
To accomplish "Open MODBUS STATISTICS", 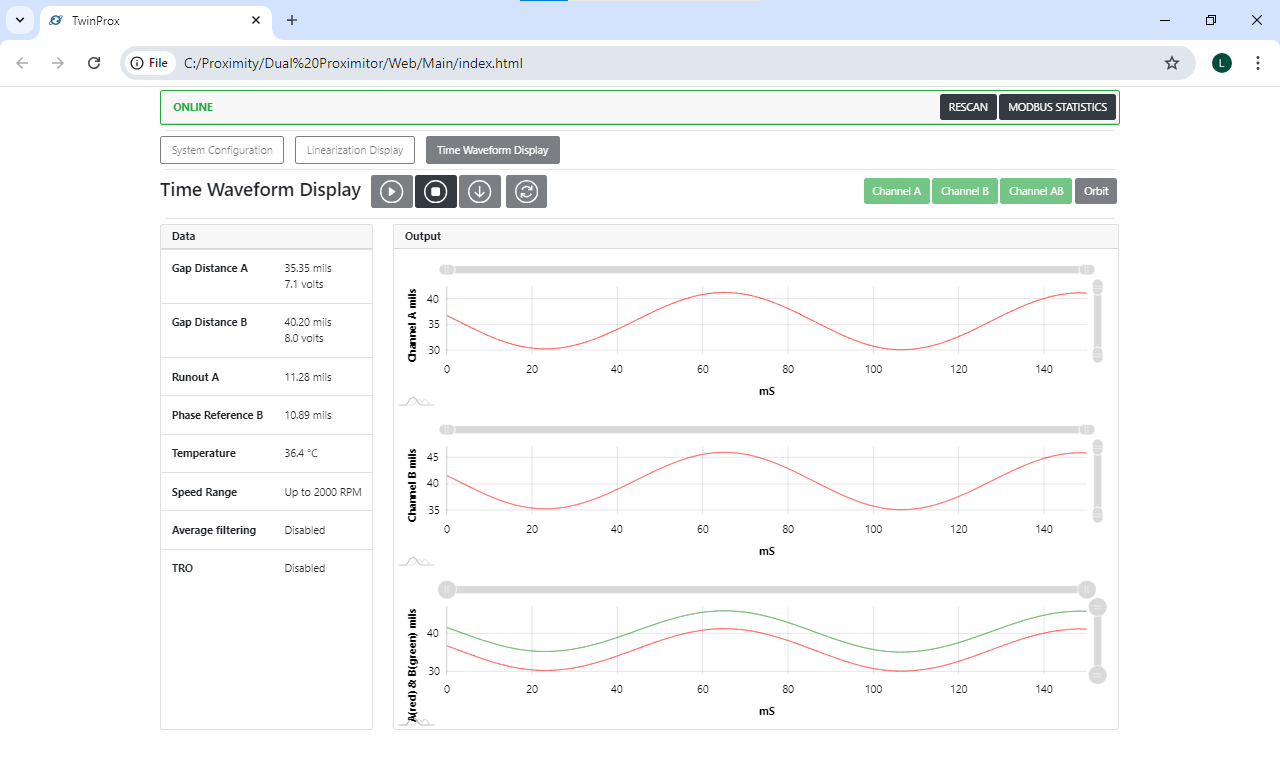I will 1057,107.
